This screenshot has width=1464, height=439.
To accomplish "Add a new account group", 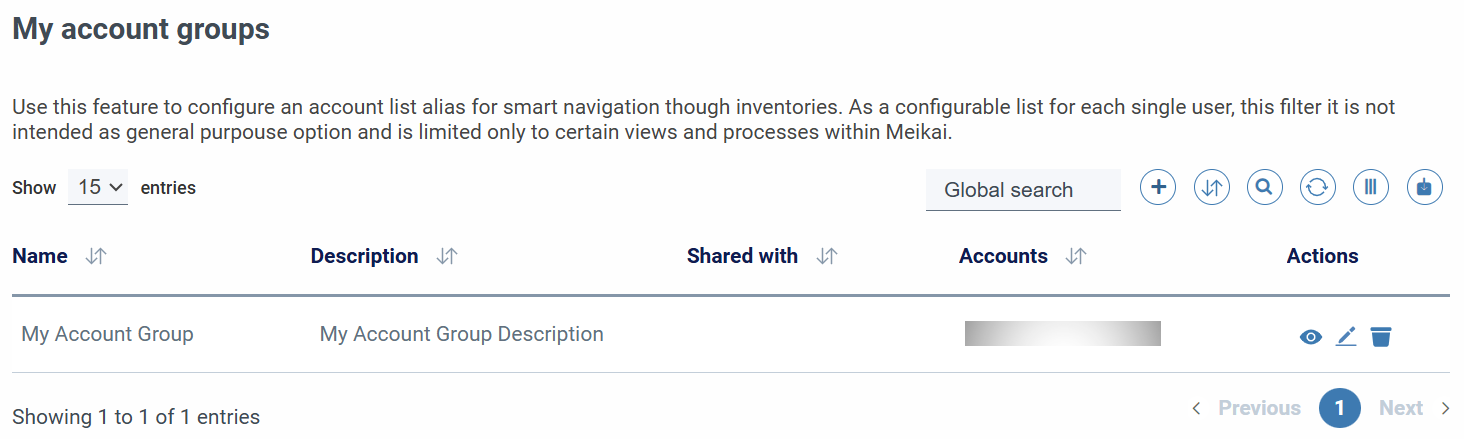I will pyautogui.click(x=1158, y=187).
